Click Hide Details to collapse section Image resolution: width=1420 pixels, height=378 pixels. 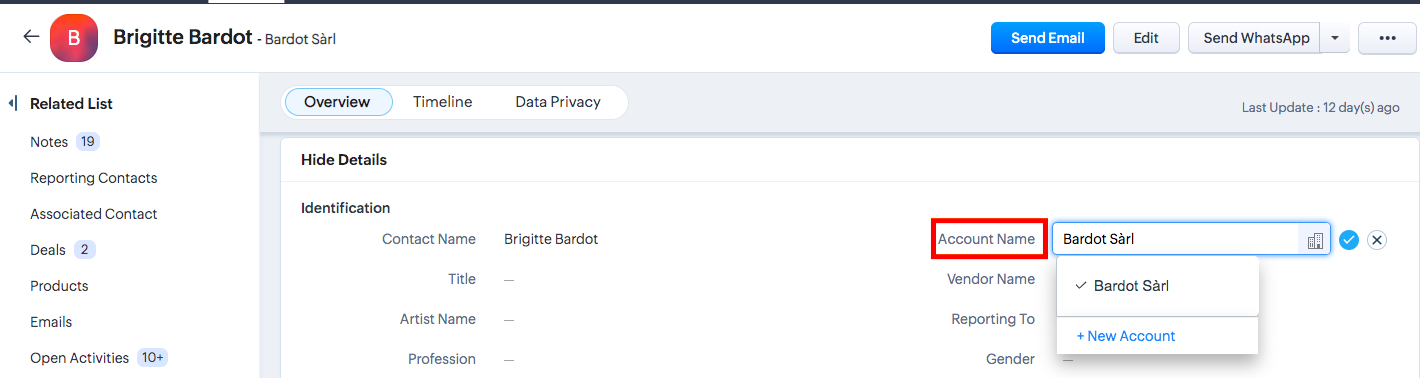344,160
